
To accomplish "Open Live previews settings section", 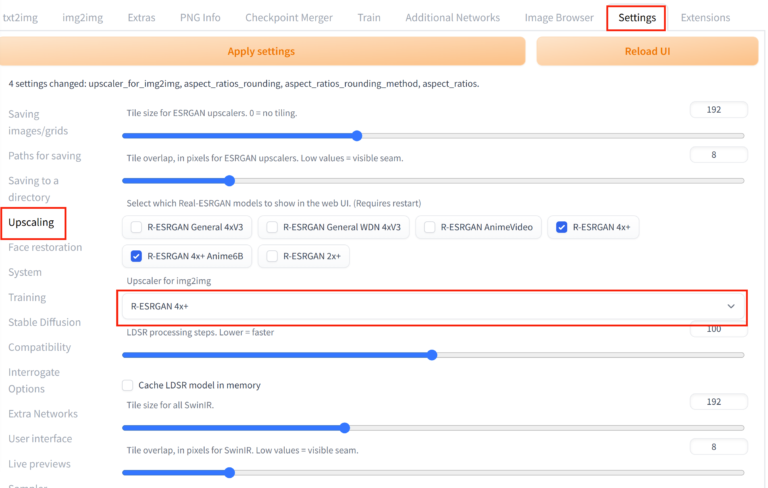I will pos(39,464).
